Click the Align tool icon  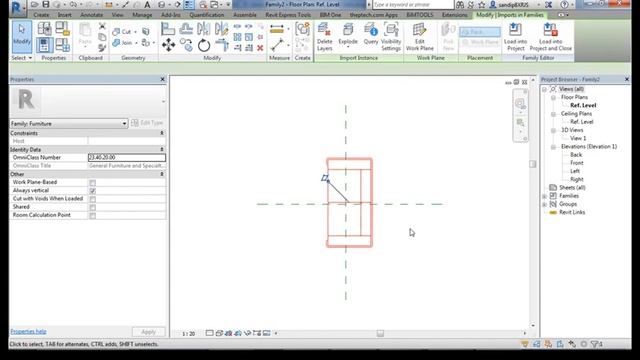click(168, 29)
